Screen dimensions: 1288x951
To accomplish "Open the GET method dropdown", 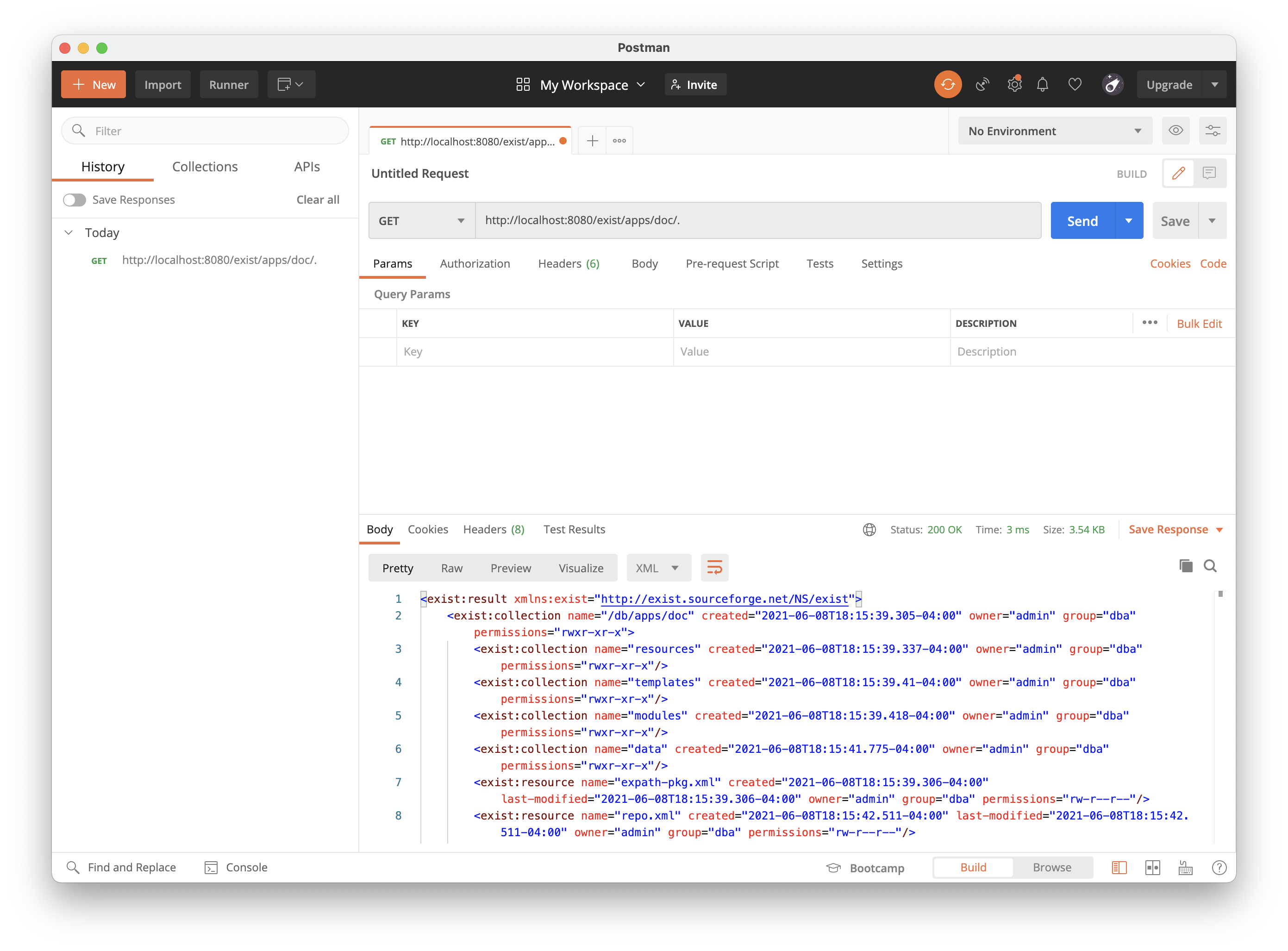I will [421, 220].
